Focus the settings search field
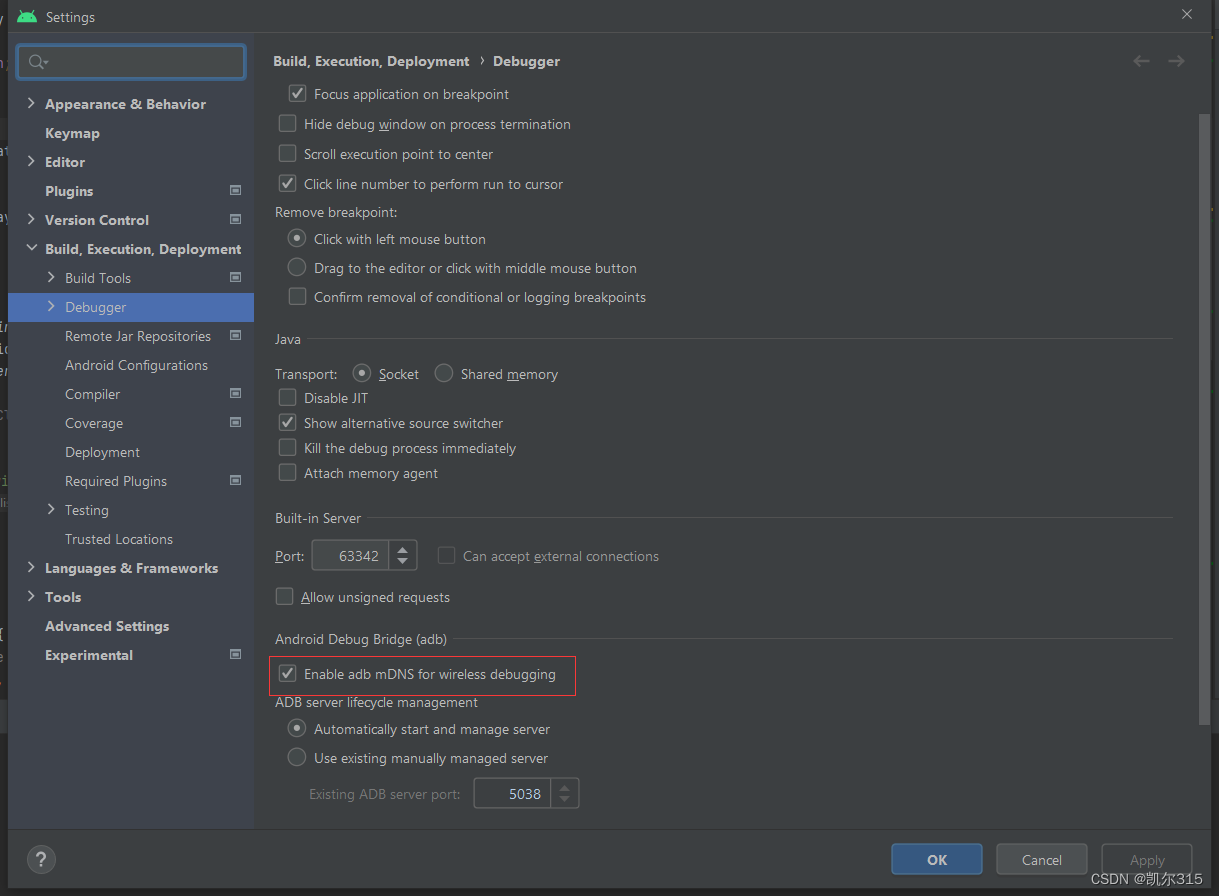The width and height of the screenshot is (1219, 896). (131, 62)
